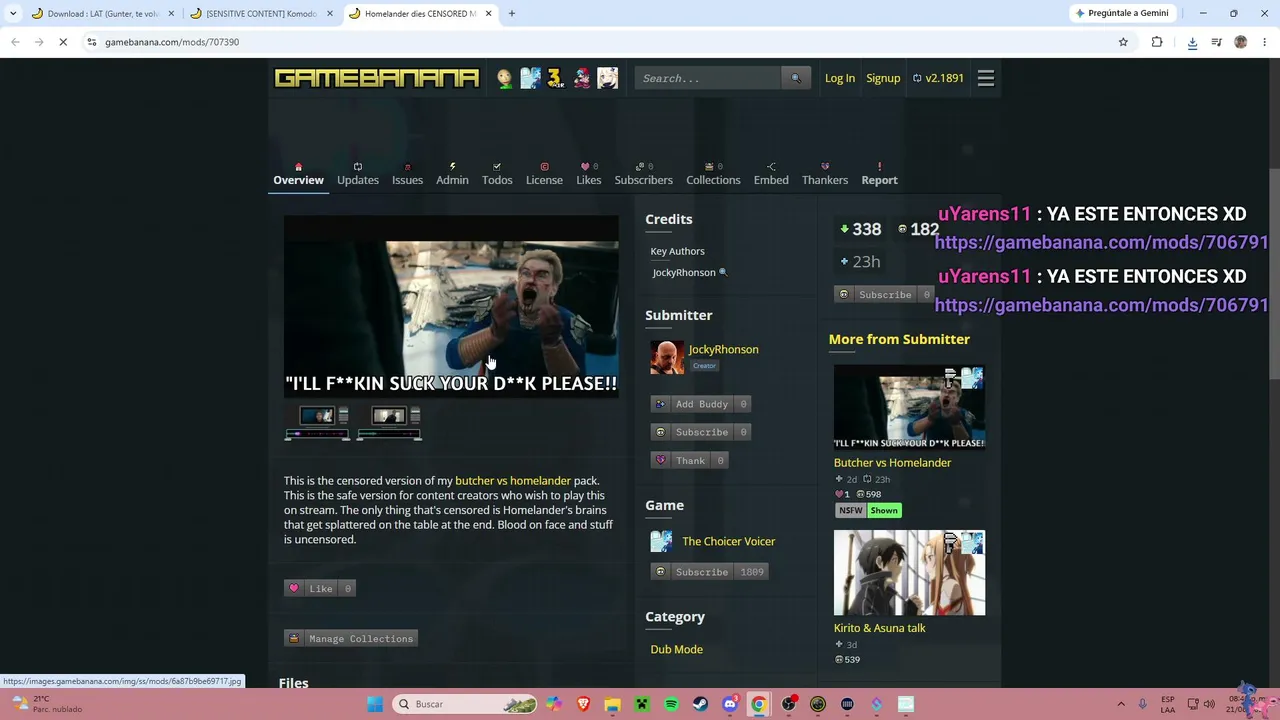Select the first small screenshot thumbnail below the main image

(318, 423)
